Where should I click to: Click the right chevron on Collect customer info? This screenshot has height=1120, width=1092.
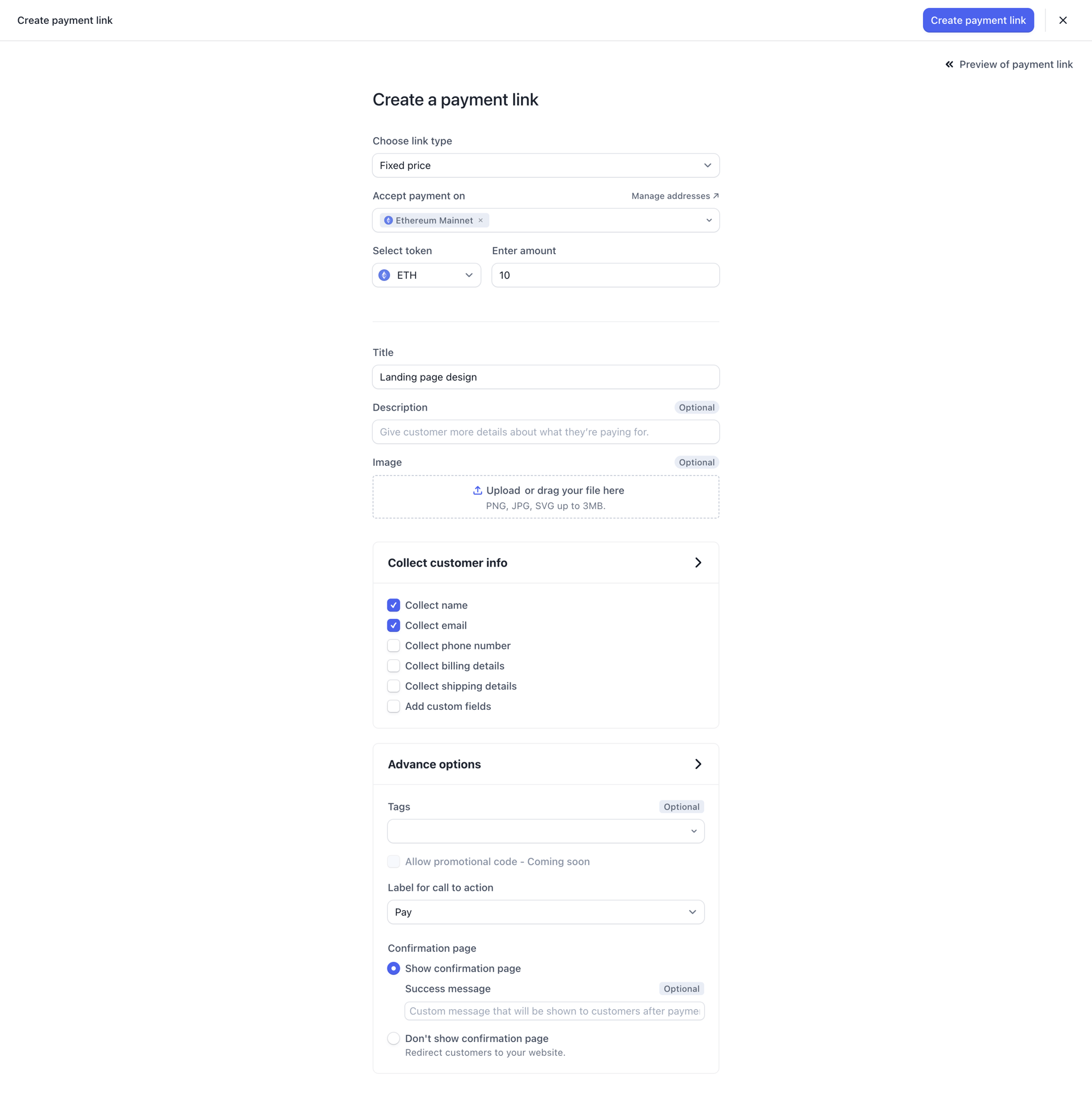click(x=698, y=563)
